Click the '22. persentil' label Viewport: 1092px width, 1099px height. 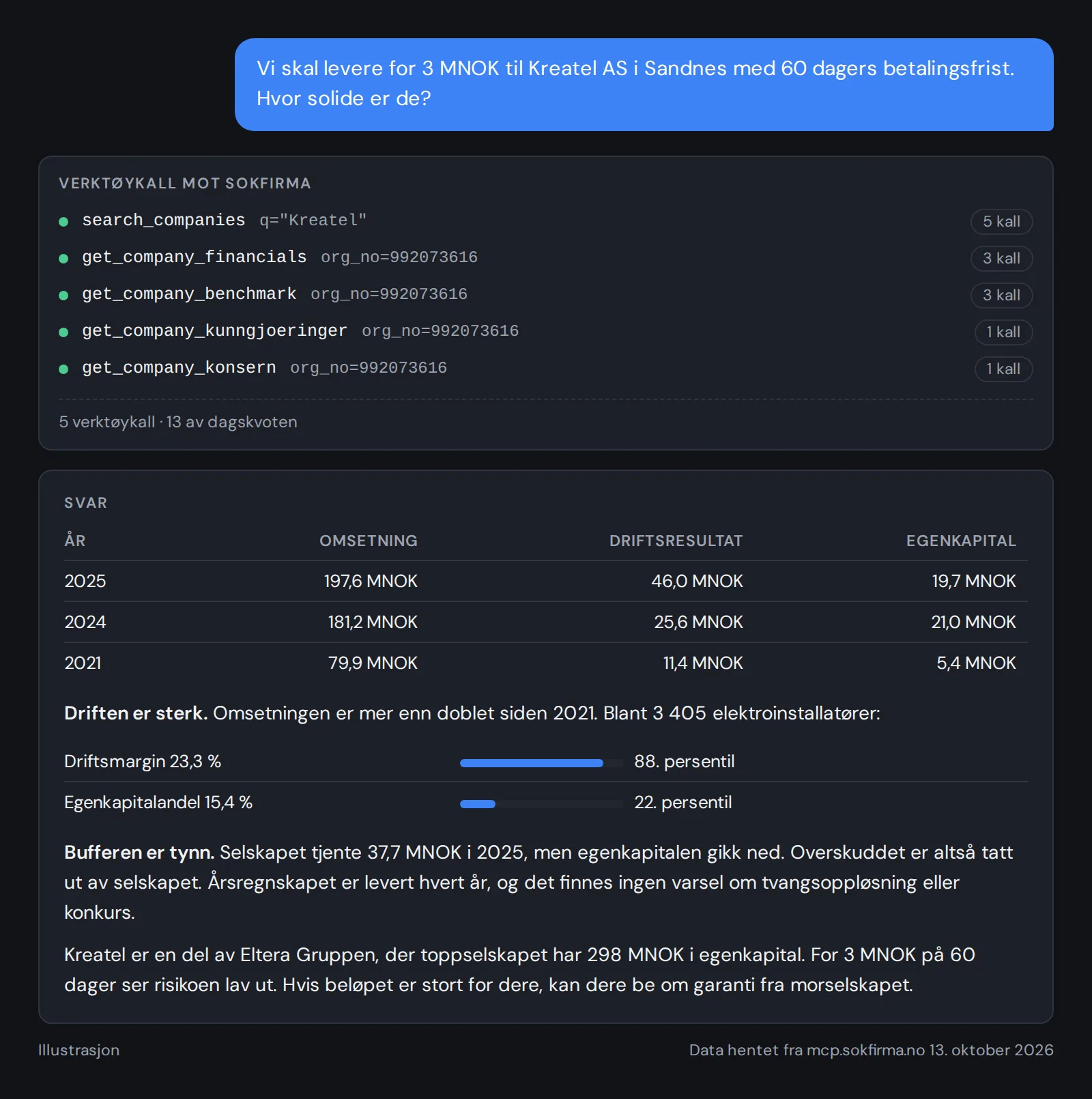(683, 802)
